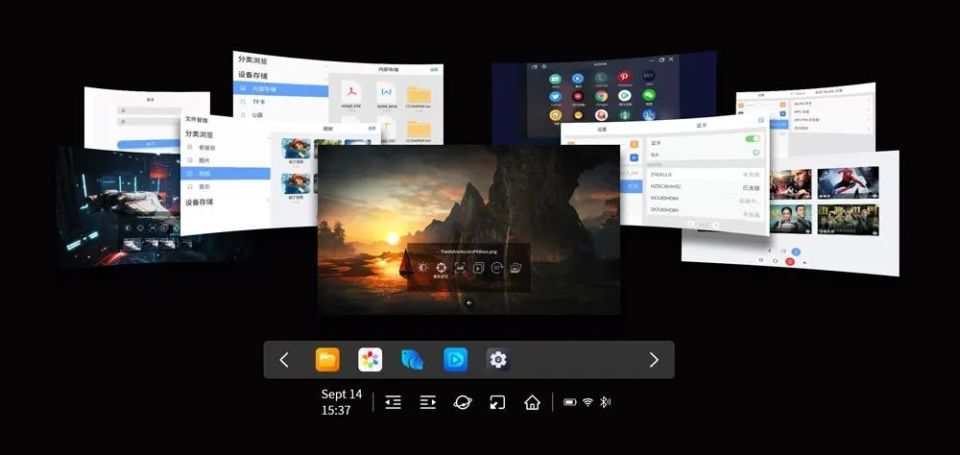This screenshot has height=455, width=960.
Task: Toggle the green 蓝牙 Bluetooth switch
Action: tap(752, 139)
